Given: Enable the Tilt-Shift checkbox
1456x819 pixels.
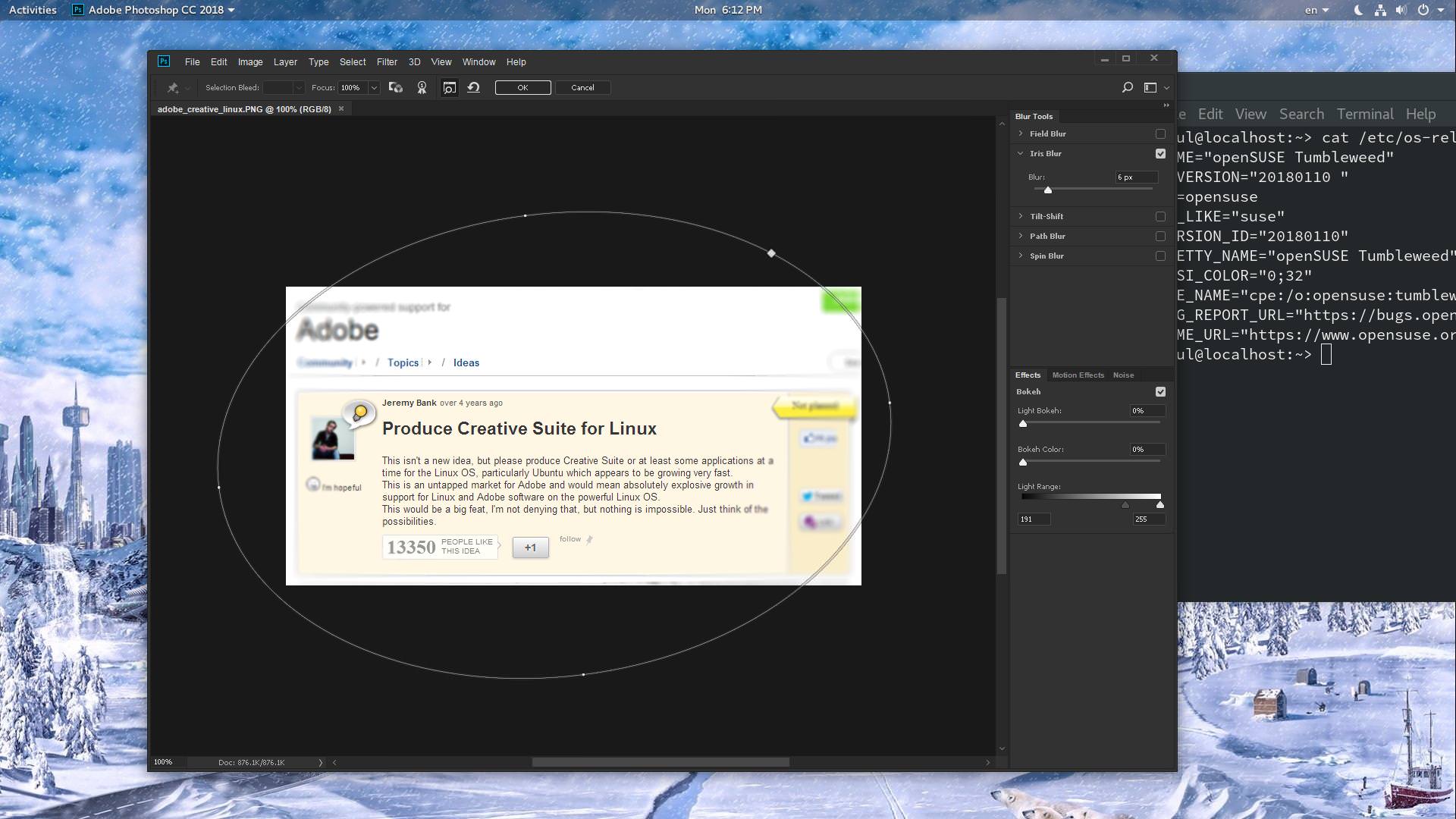Looking at the screenshot, I should (1160, 217).
